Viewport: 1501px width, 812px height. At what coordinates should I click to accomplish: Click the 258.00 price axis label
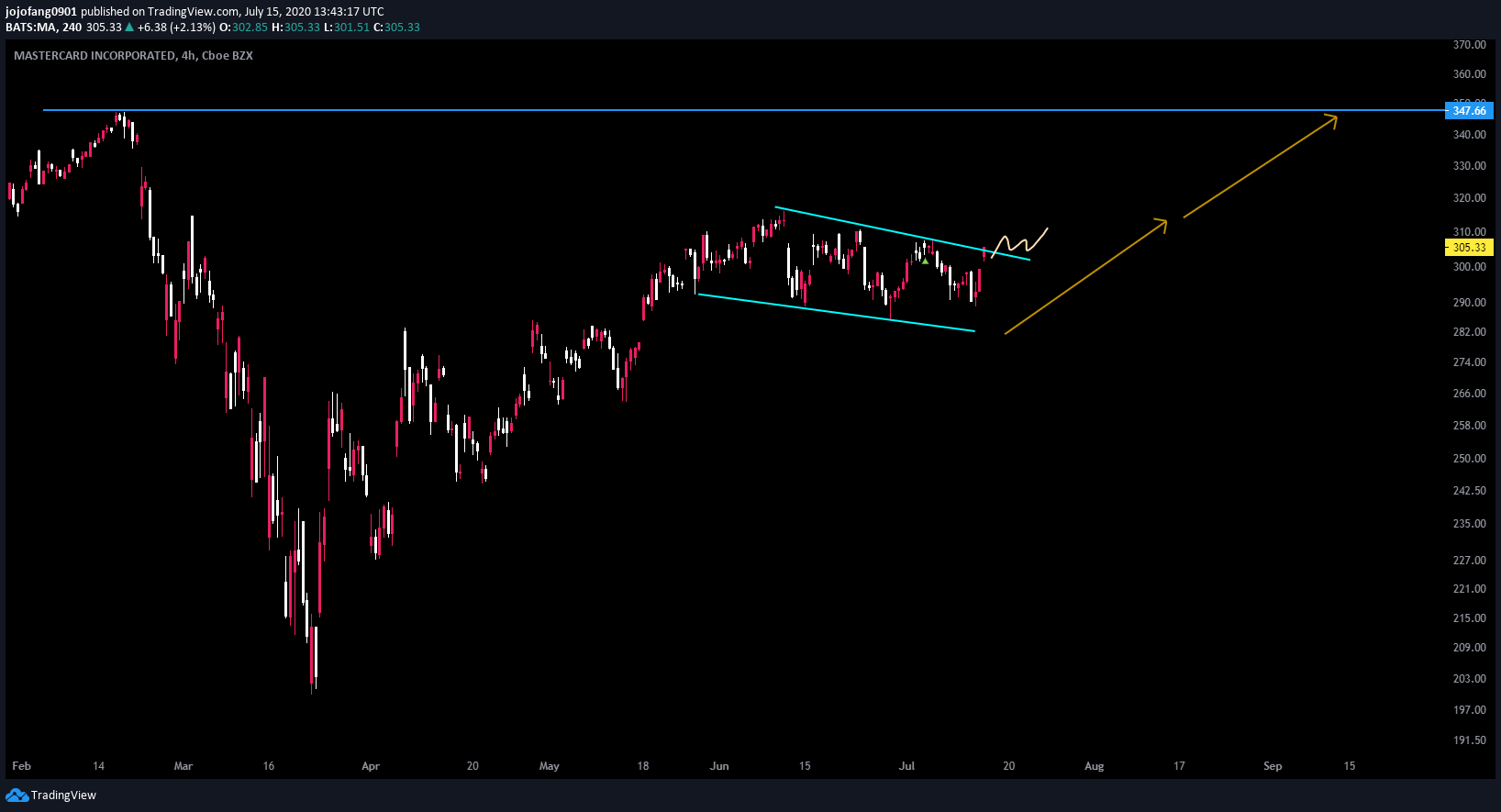click(1469, 425)
